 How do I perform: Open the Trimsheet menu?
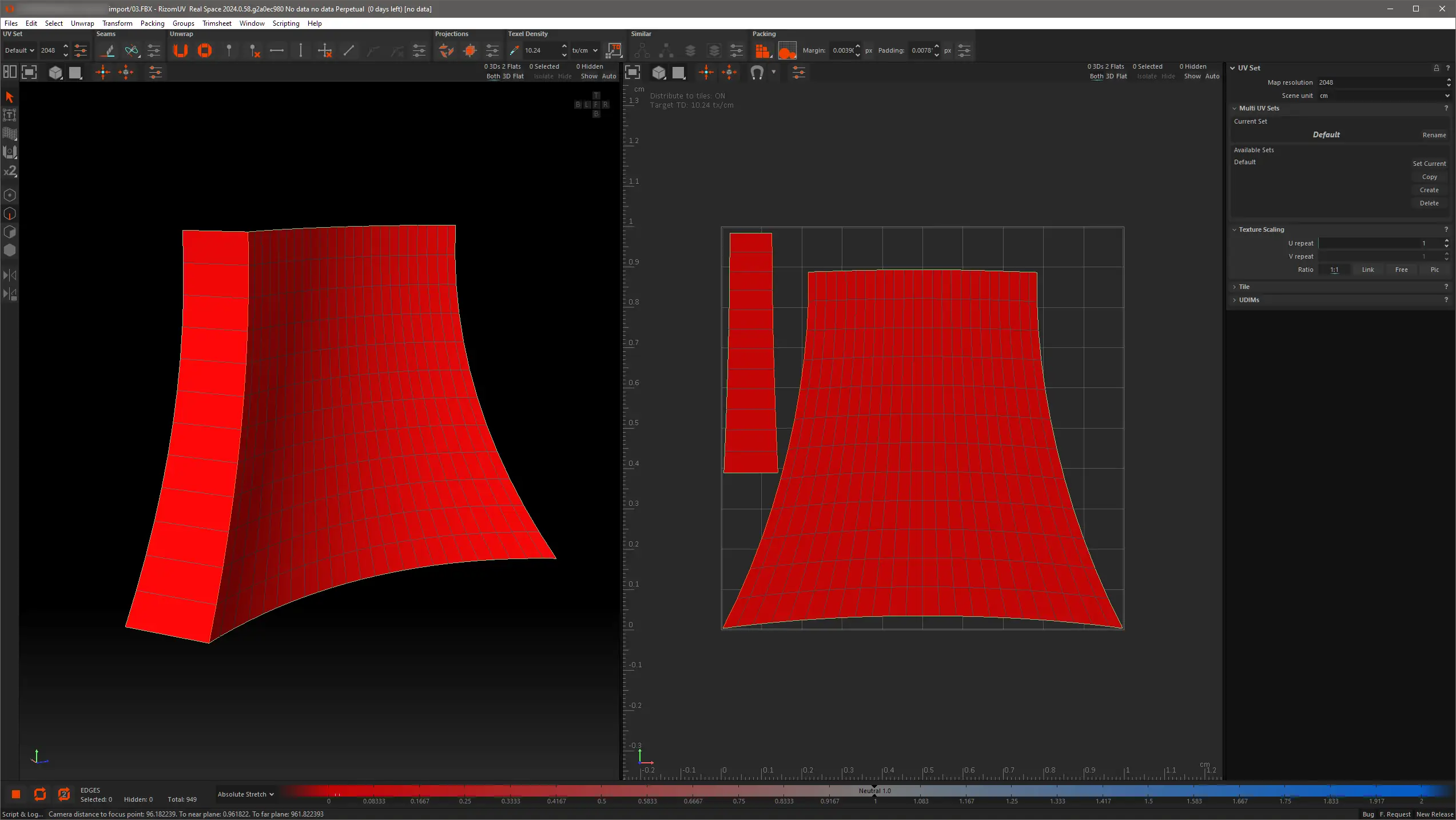[217, 23]
